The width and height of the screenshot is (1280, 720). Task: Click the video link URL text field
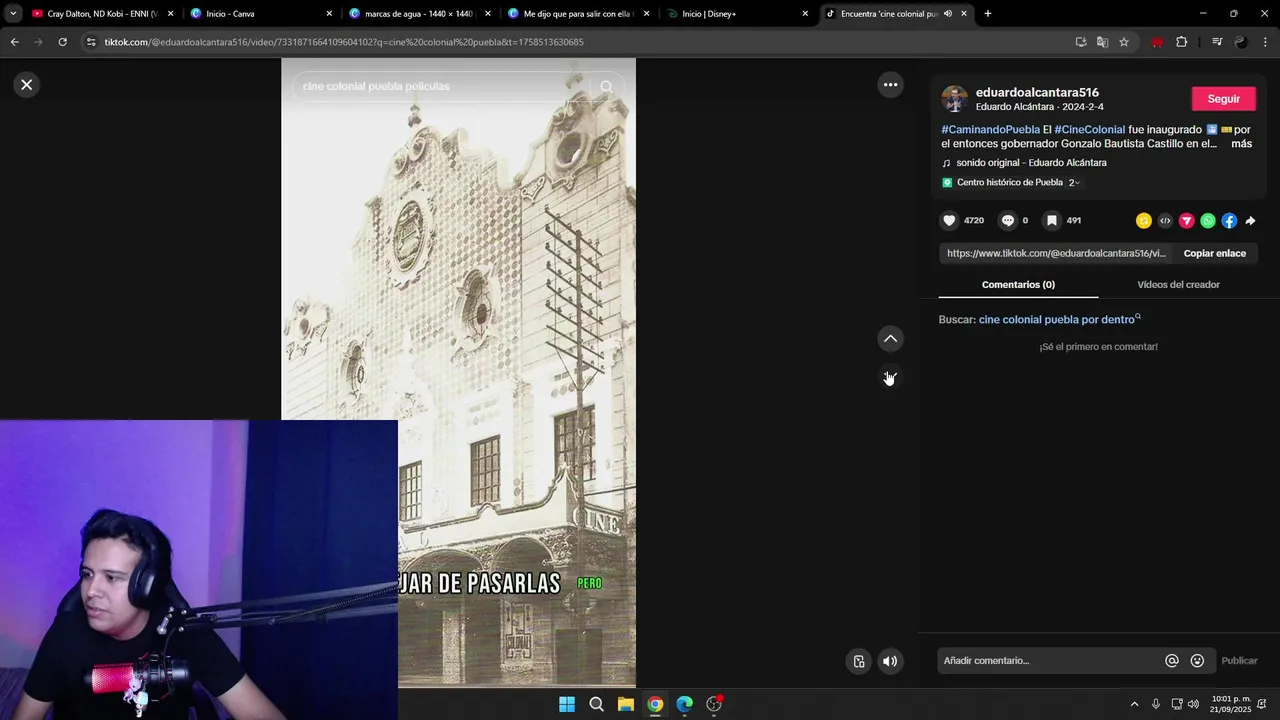(1055, 254)
